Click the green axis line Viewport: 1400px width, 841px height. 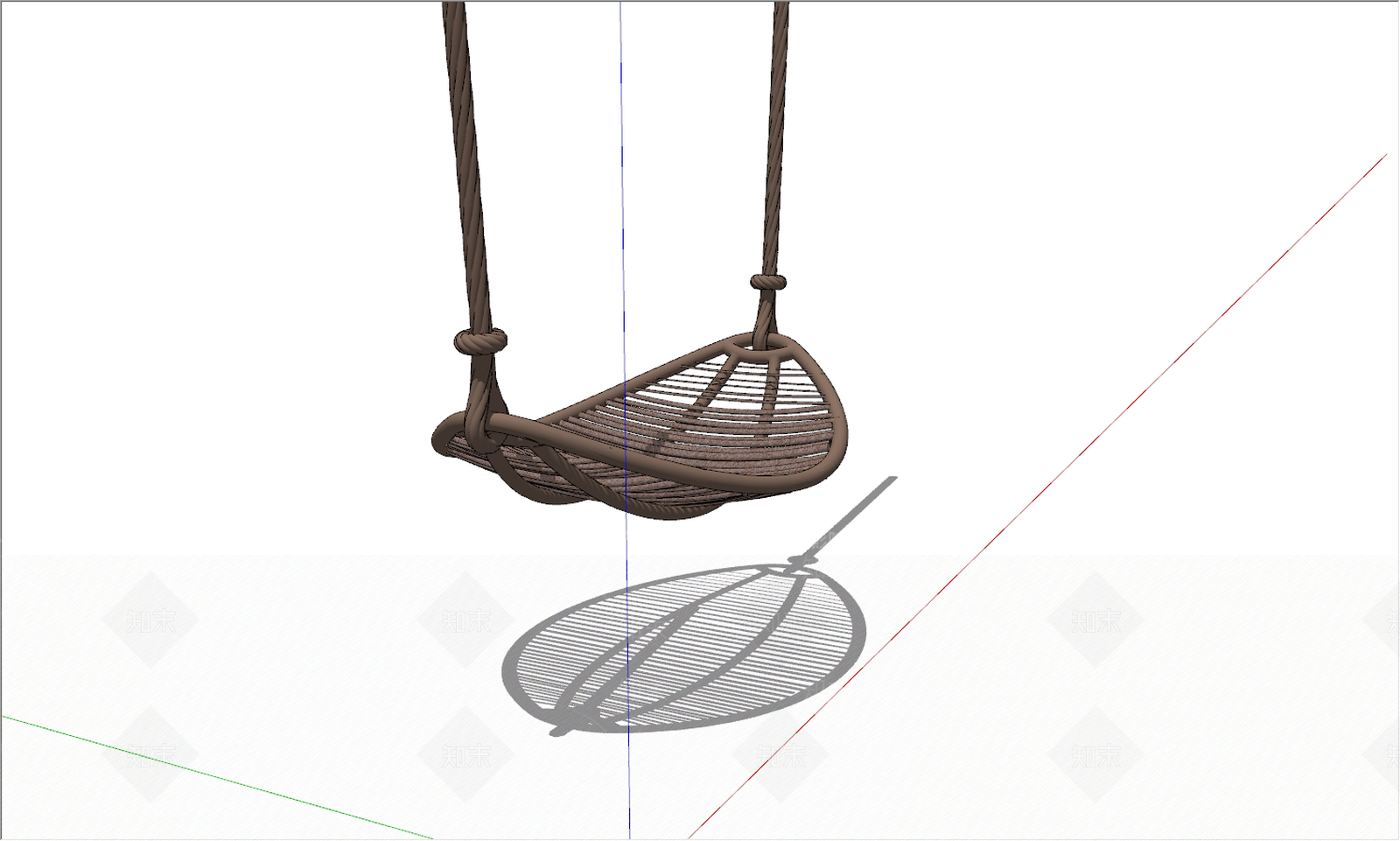pyautogui.click(x=219, y=777)
